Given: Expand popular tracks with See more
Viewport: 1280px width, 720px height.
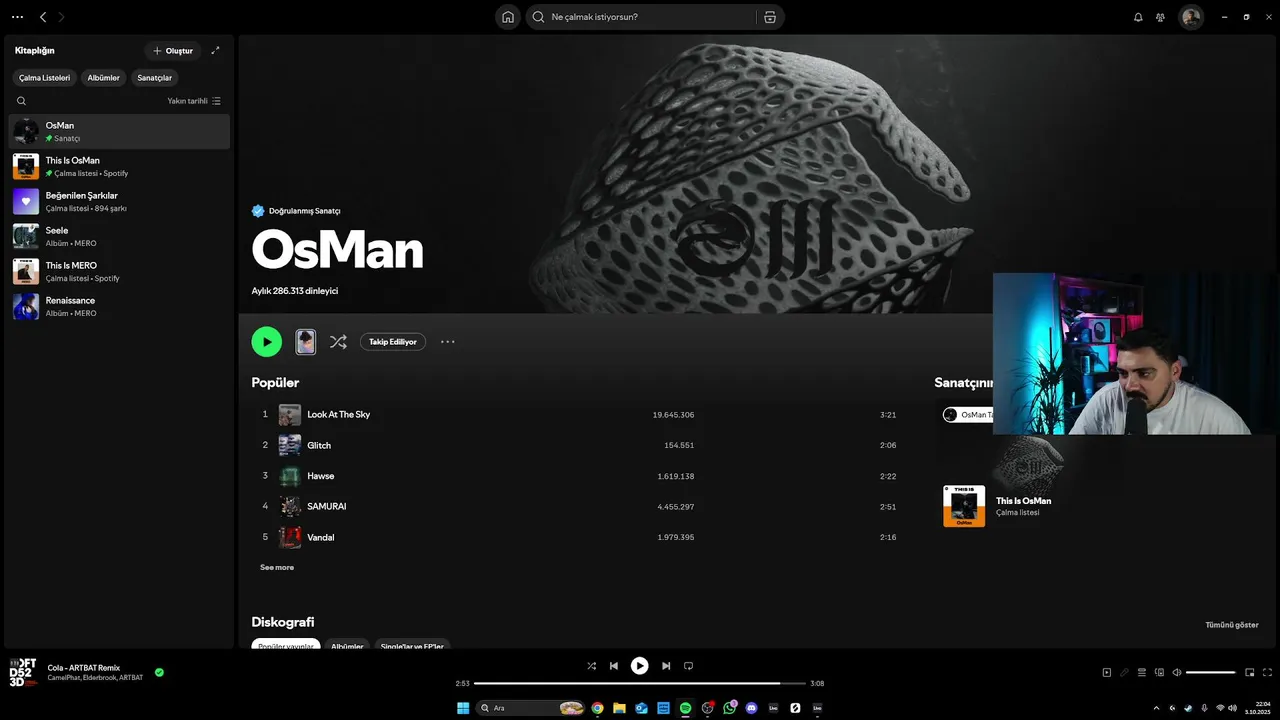Looking at the screenshot, I should point(277,567).
